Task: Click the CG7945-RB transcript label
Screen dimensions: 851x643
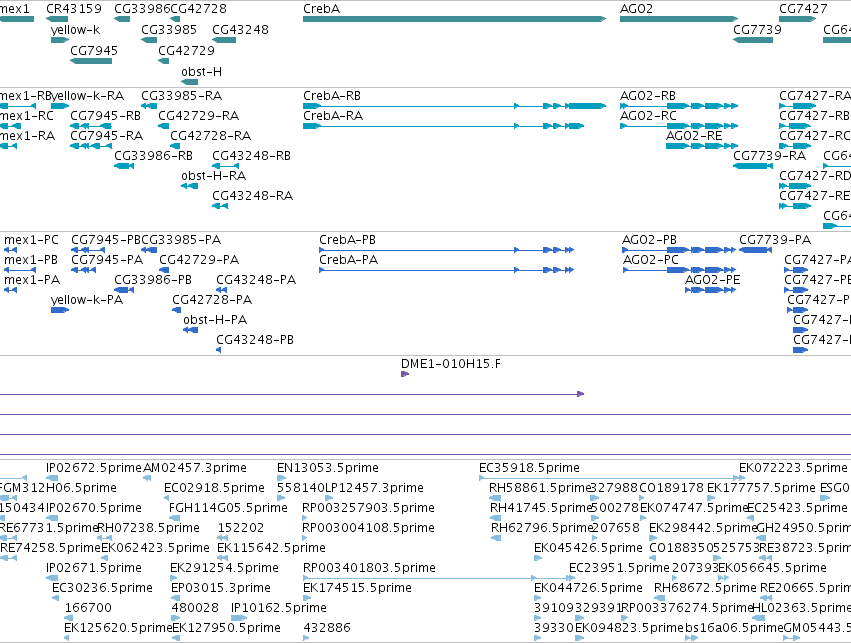Action: (x=105, y=116)
